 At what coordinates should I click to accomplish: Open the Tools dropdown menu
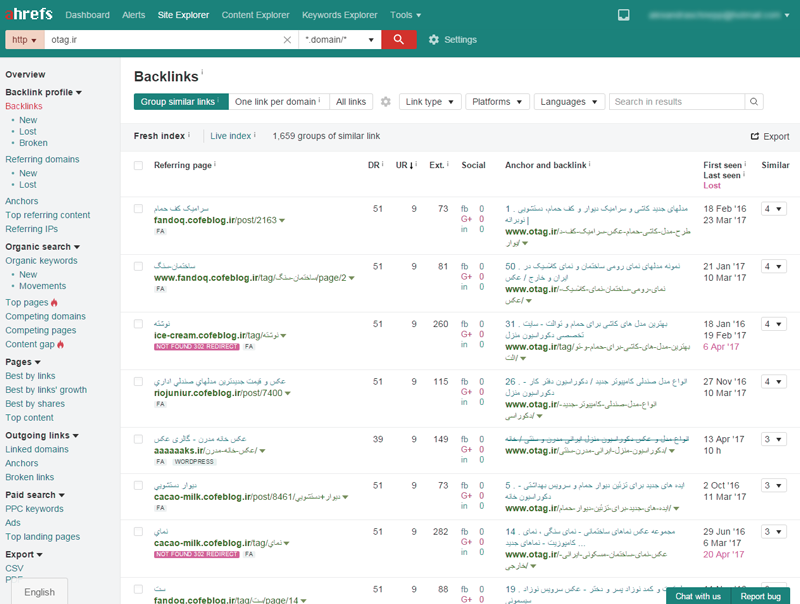(406, 15)
